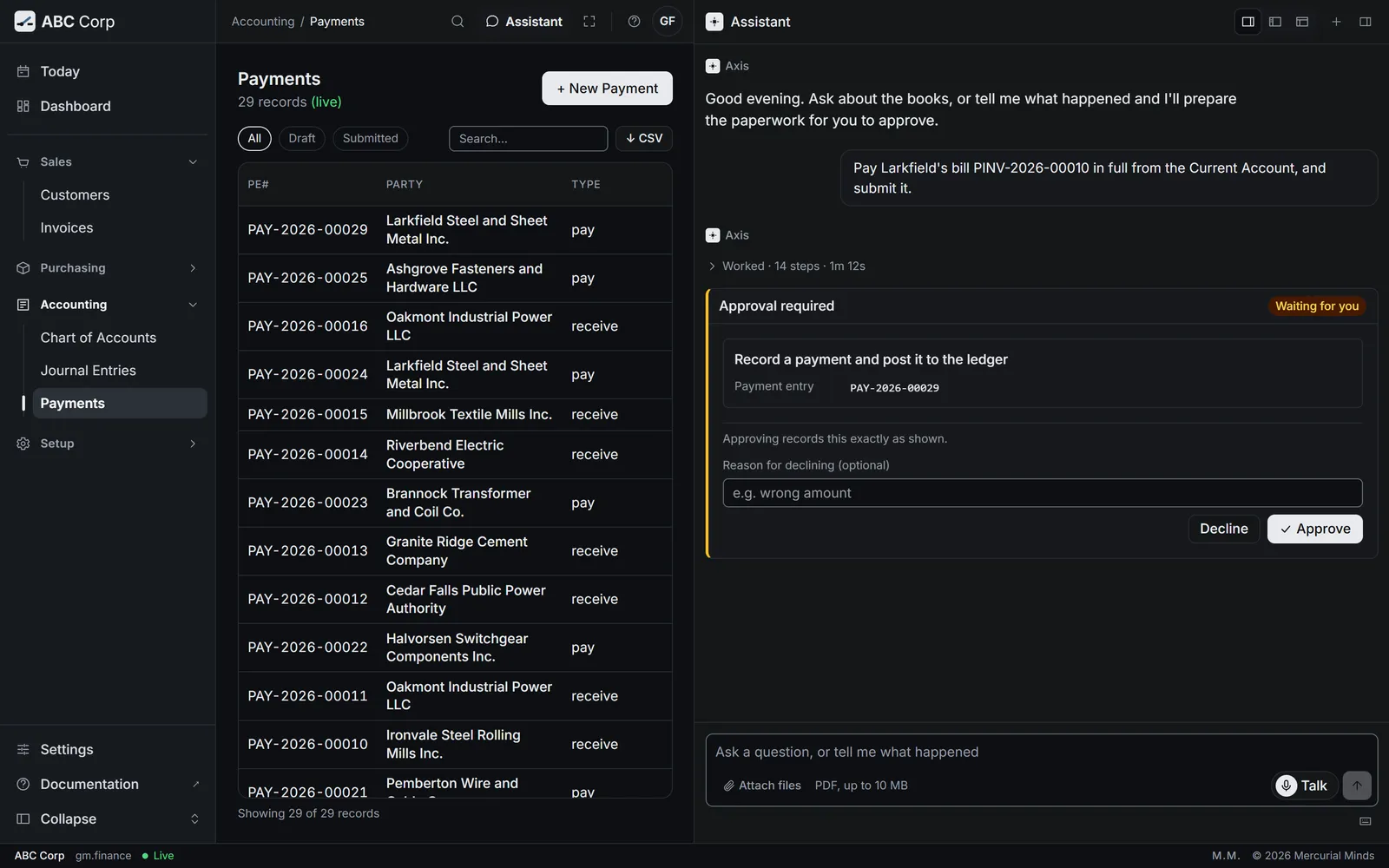This screenshot has width=1389, height=868.
Task: Expand the Purchasing section in sidebar
Action: click(x=108, y=268)
